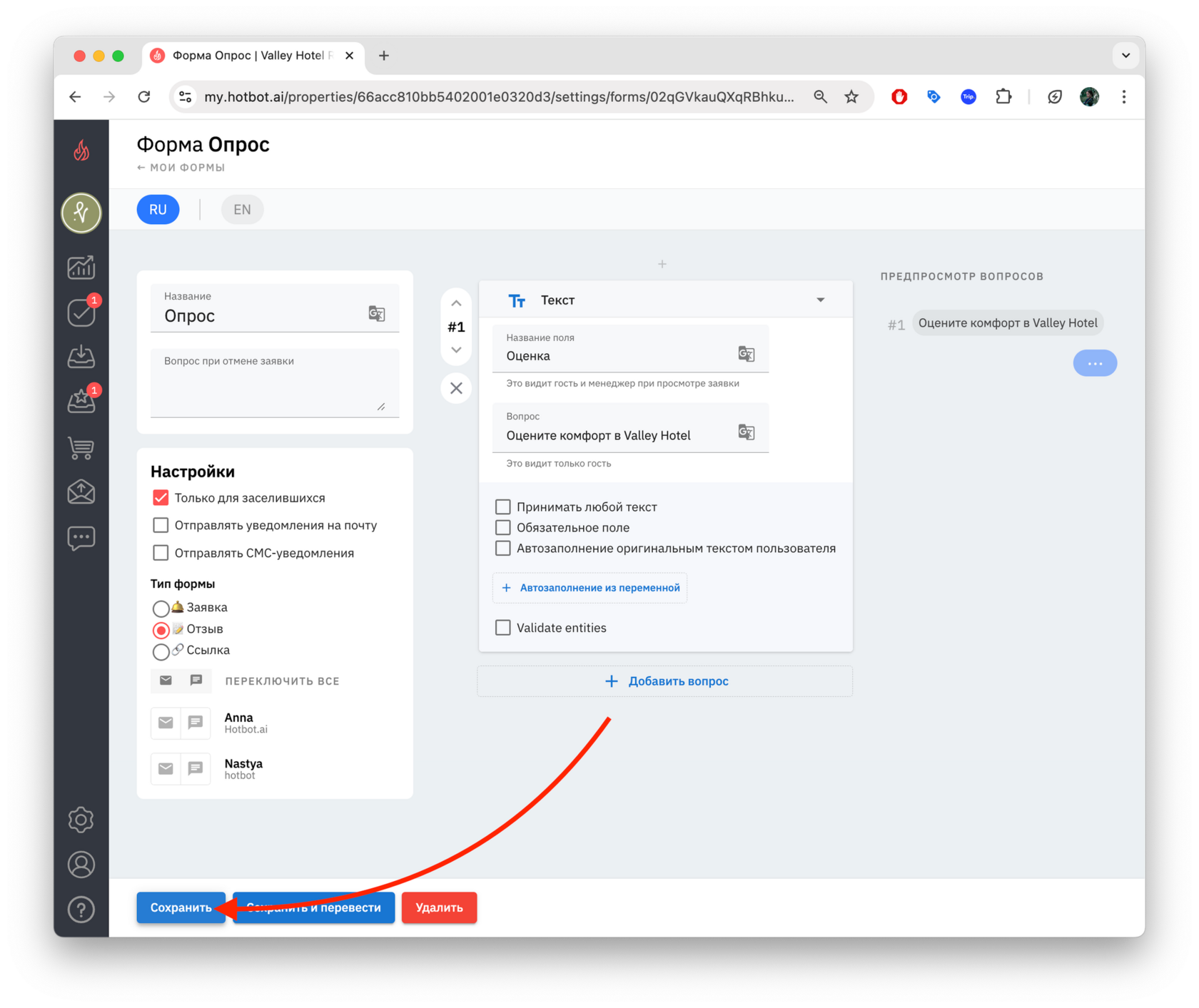This screenshot has height=1008, width=1199.
Task: Open the inbox download tray icon
Action: pyautogui.click(x=81, y=357)
